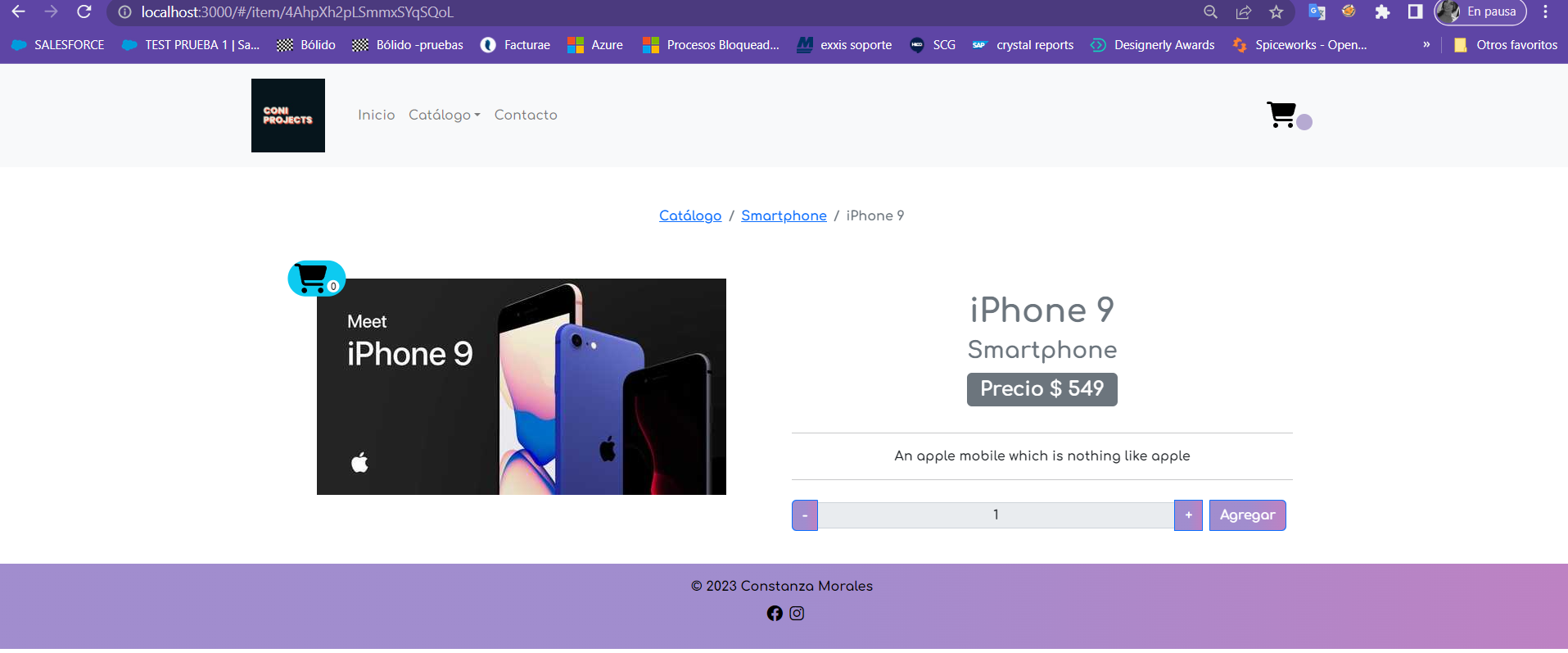Screen dimensions: 1568x653
Task: Expand the Catálogo dropdown menu
Action: pos(444,116)
